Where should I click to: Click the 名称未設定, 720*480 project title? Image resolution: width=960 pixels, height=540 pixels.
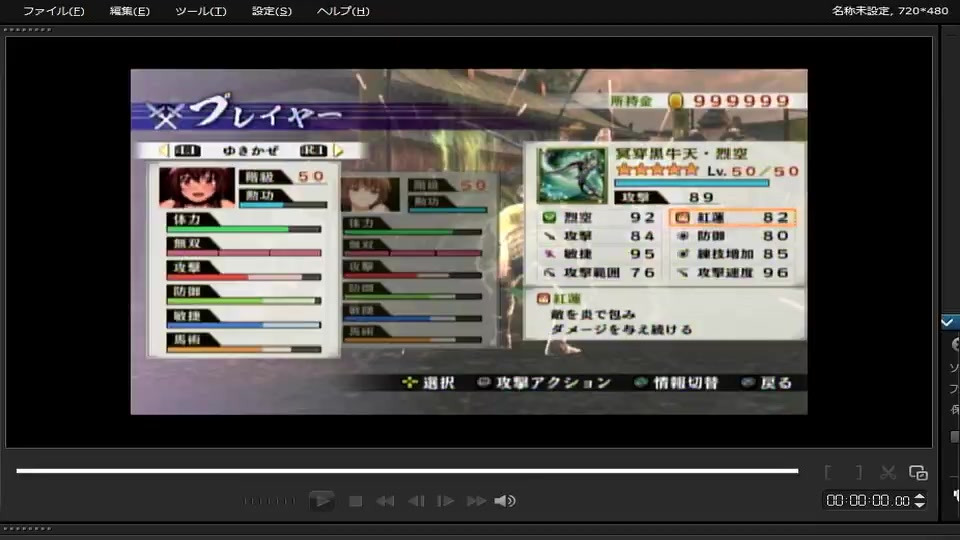890,11
